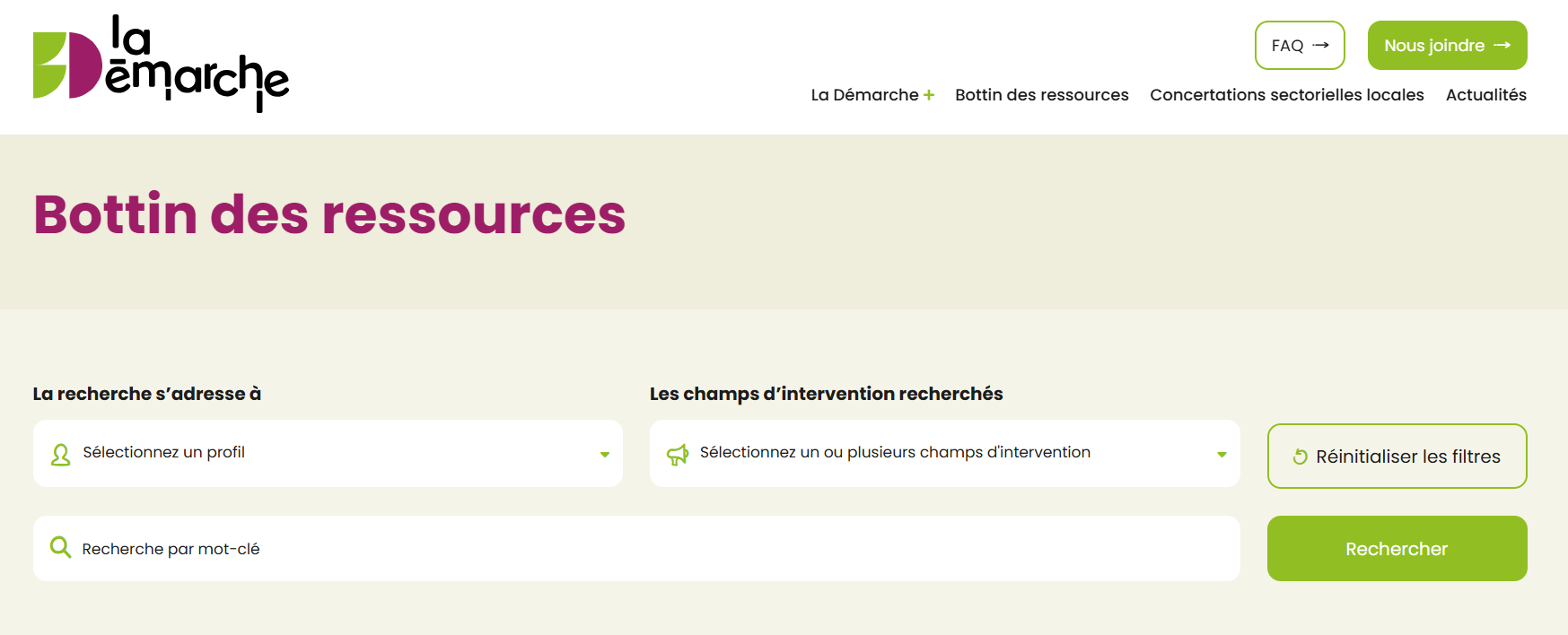Go to Bottin des ressources in the navigation
The width and height of the screenshot is (1568, 635).
1041,95
